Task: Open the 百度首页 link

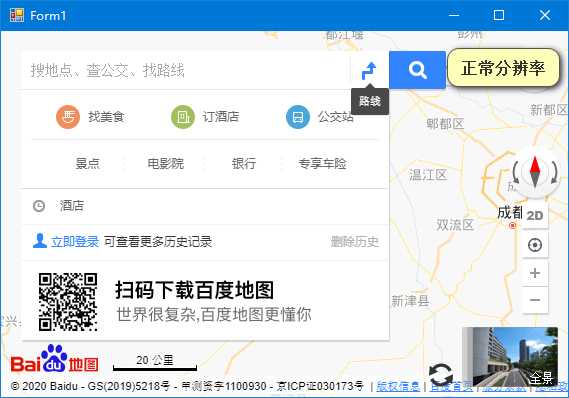Action: click(451, 387)
